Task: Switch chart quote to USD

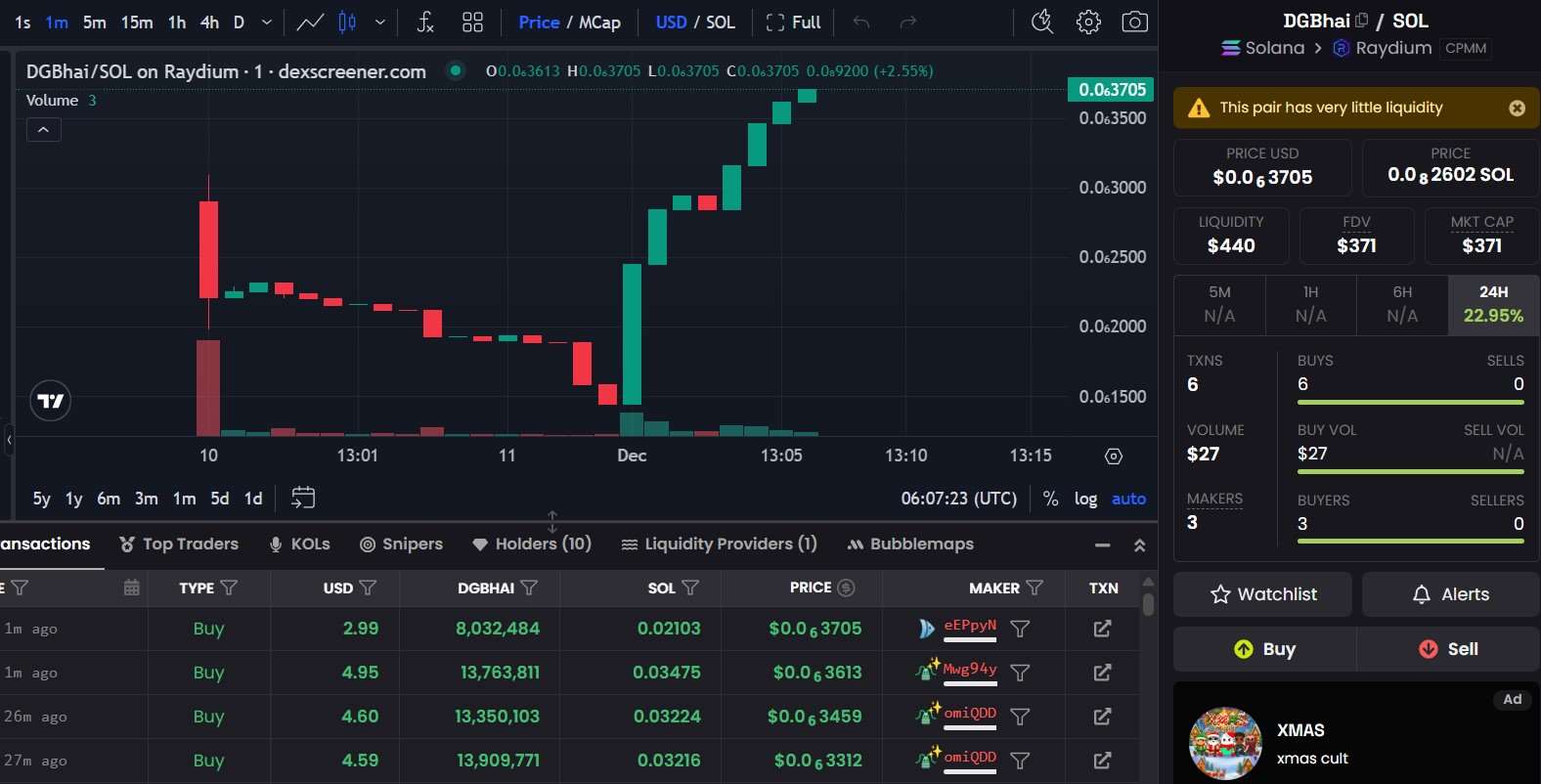Action: click(x=671, y=22)
